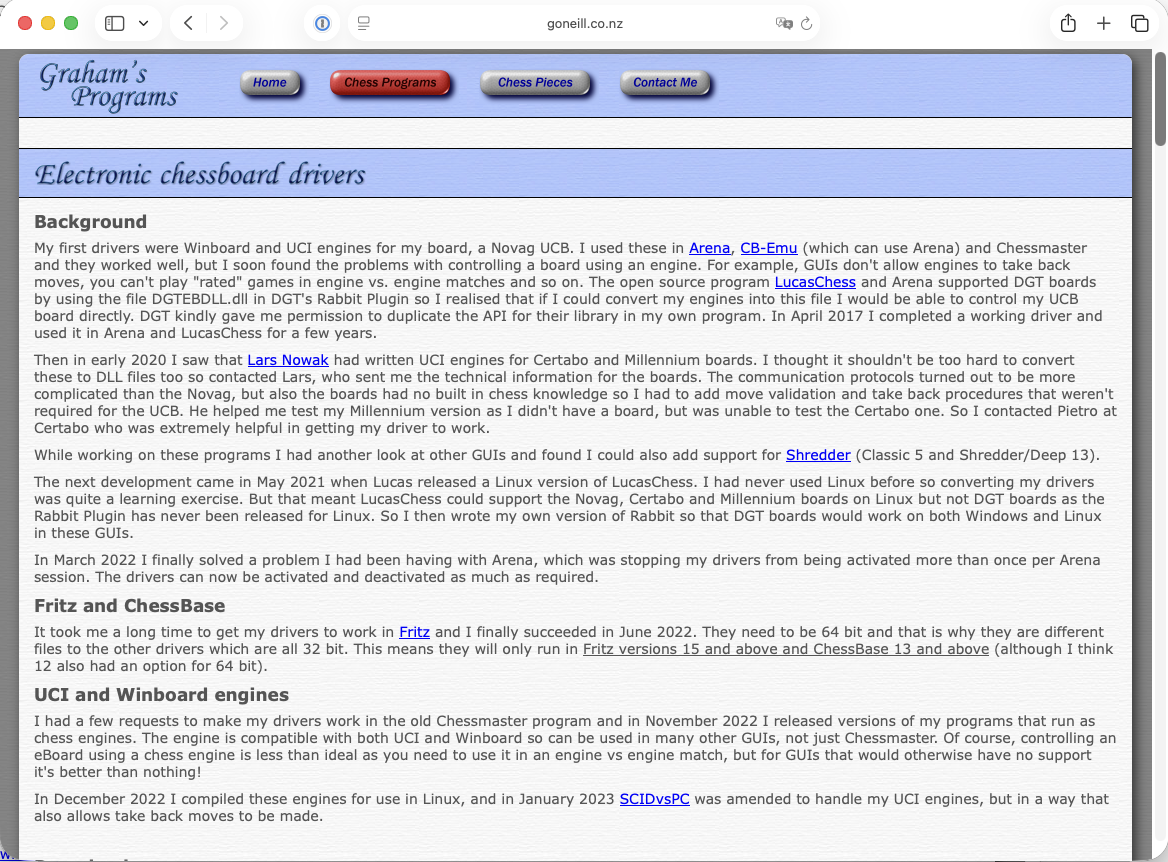Open the Share sheet icon
This screenshot has width=1168, height=862.
1068,23
